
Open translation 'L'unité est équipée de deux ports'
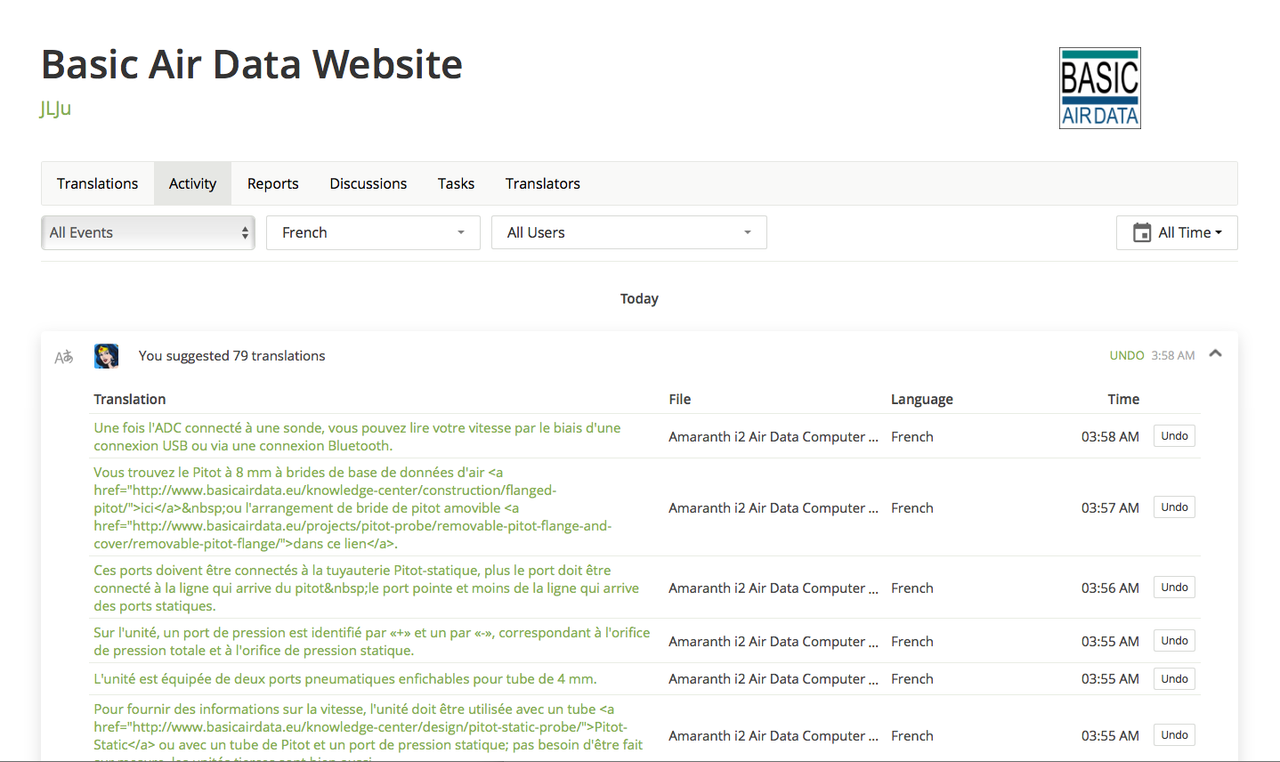tap(345, 679)
